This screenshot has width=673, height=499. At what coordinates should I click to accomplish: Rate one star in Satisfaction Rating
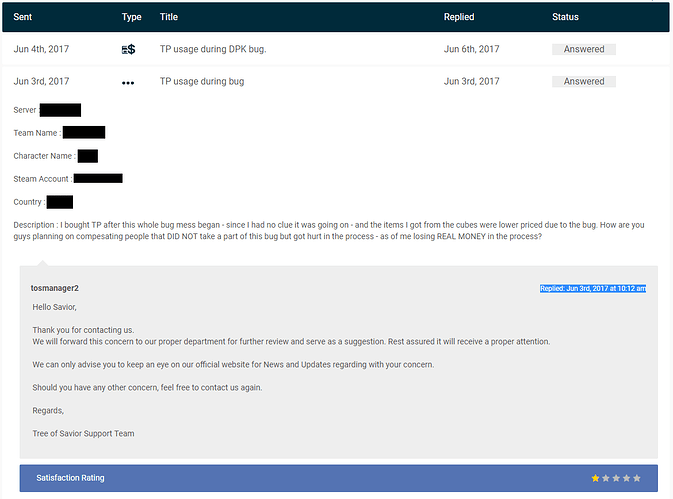click(x=596, y=478)
